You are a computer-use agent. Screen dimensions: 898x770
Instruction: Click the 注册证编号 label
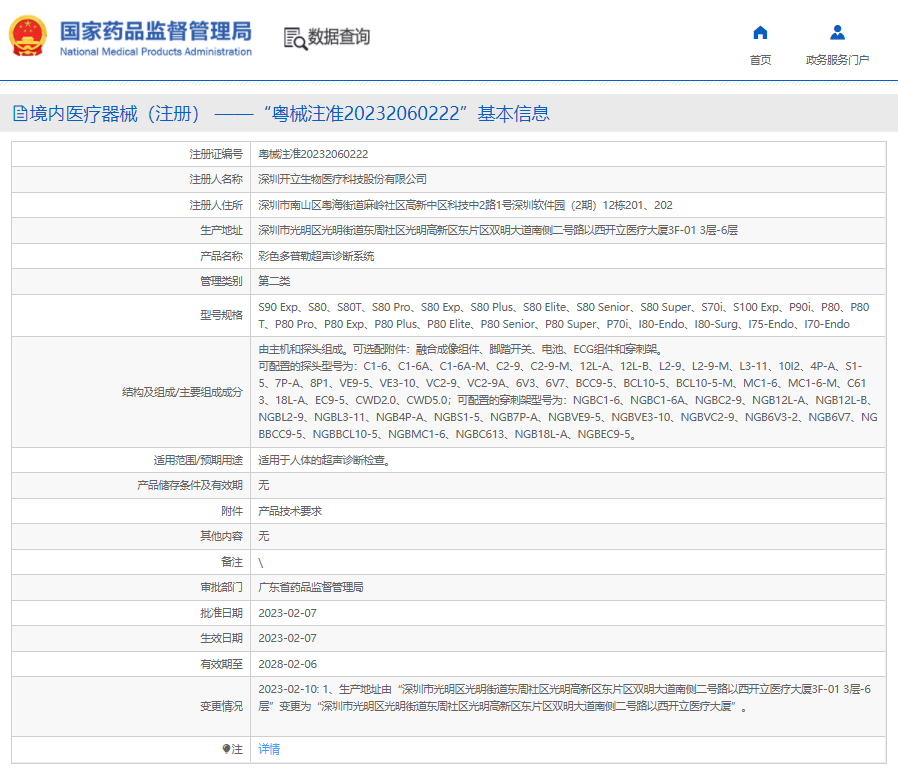point(216,154)
